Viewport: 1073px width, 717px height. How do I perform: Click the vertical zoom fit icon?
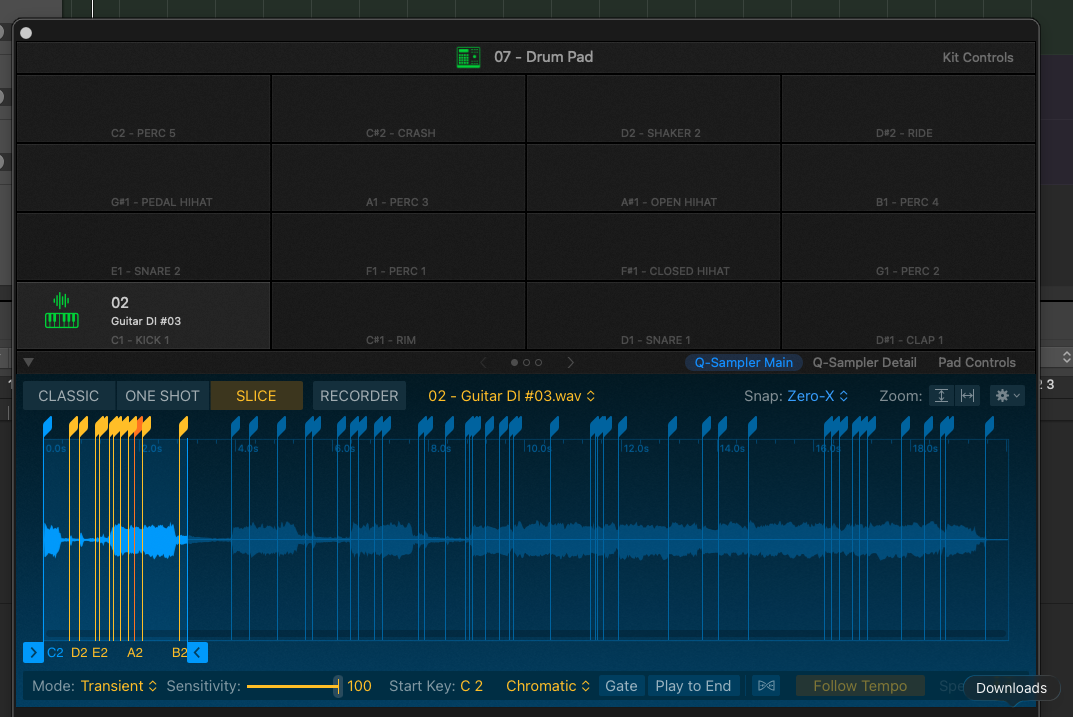coord(941,395)
